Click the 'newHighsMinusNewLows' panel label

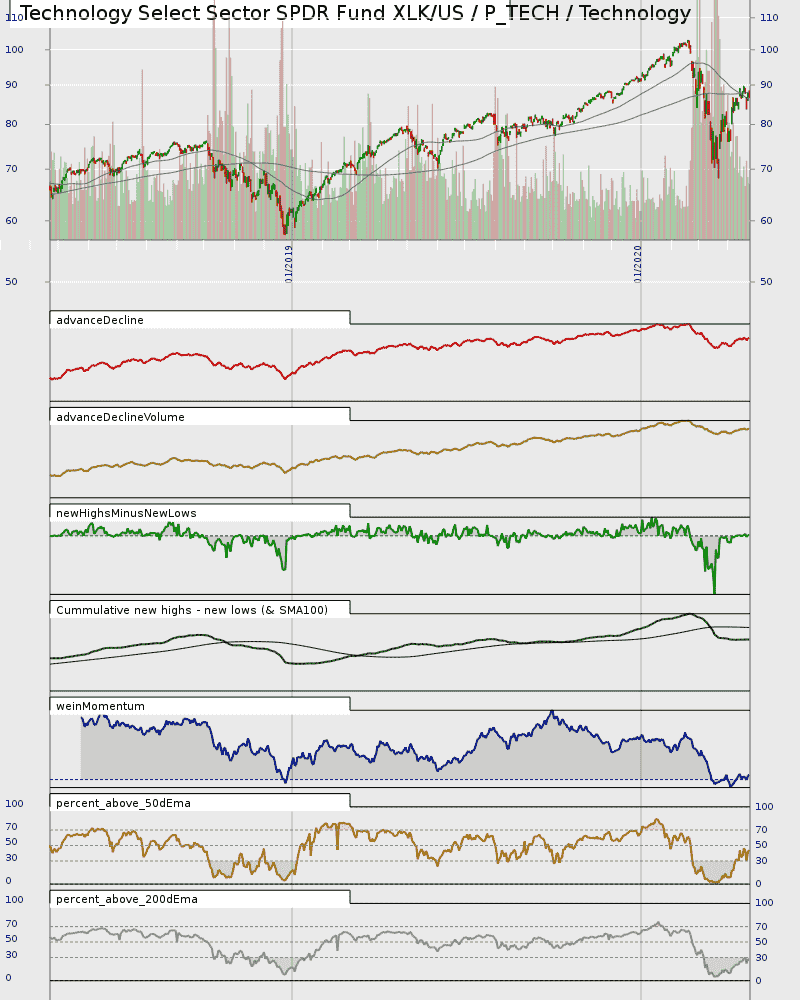pyautogui.click(x=126, y=513)
